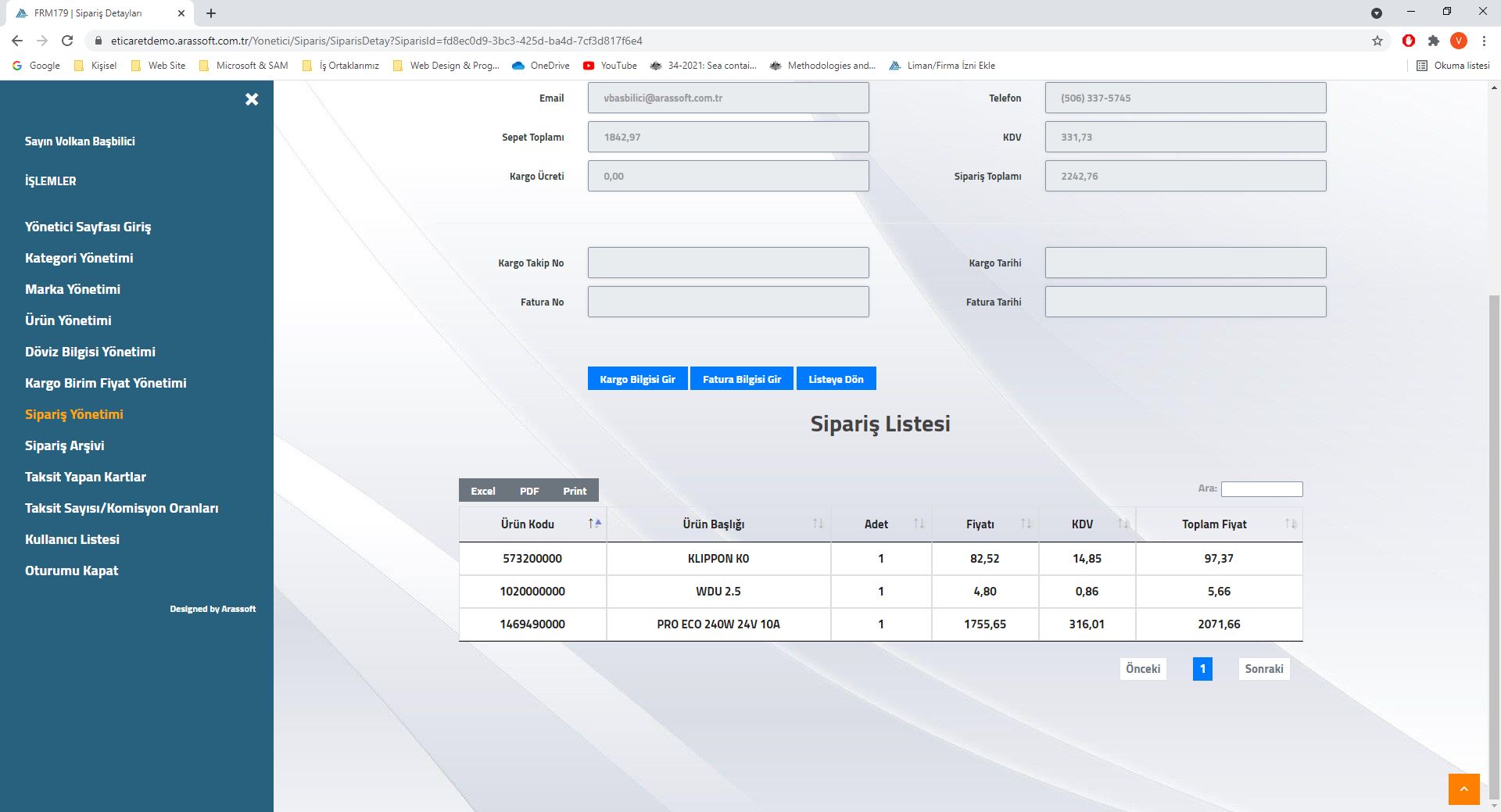Open the Methodologies and bookmark
Screen dimensions: 1501x812
[823, 66]
